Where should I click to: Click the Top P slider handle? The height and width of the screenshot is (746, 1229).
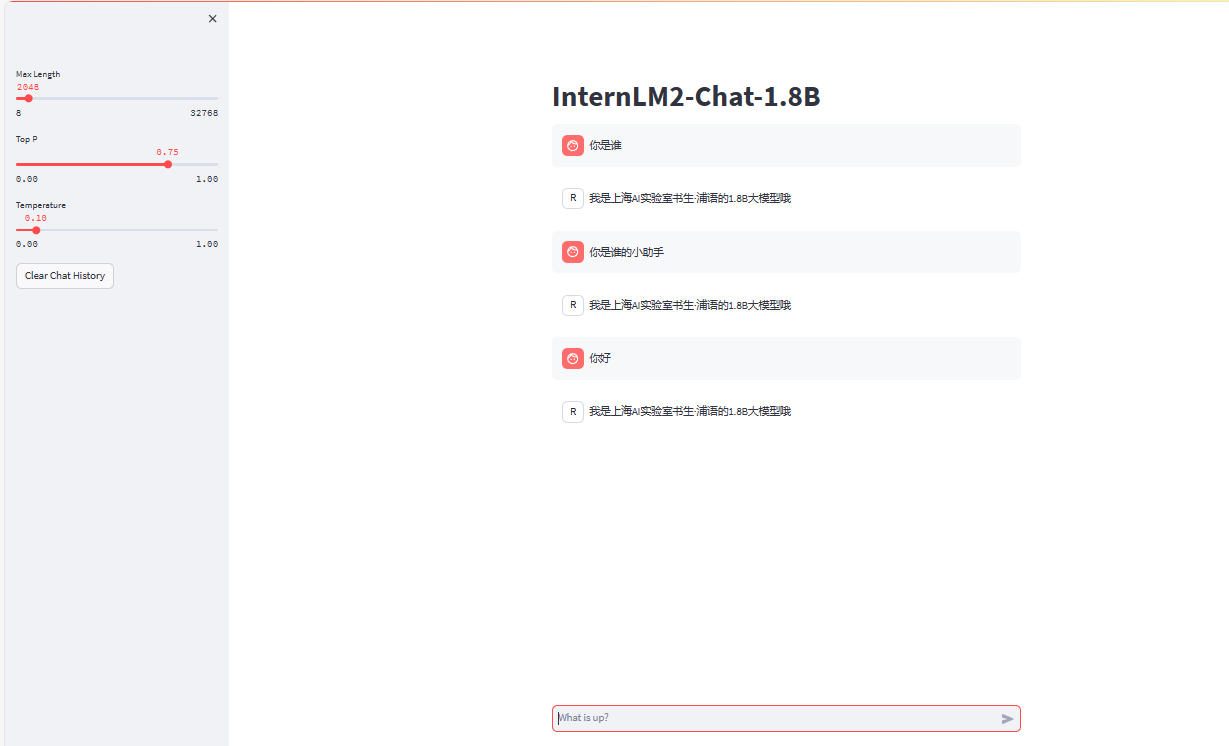(x=168, y=164)
